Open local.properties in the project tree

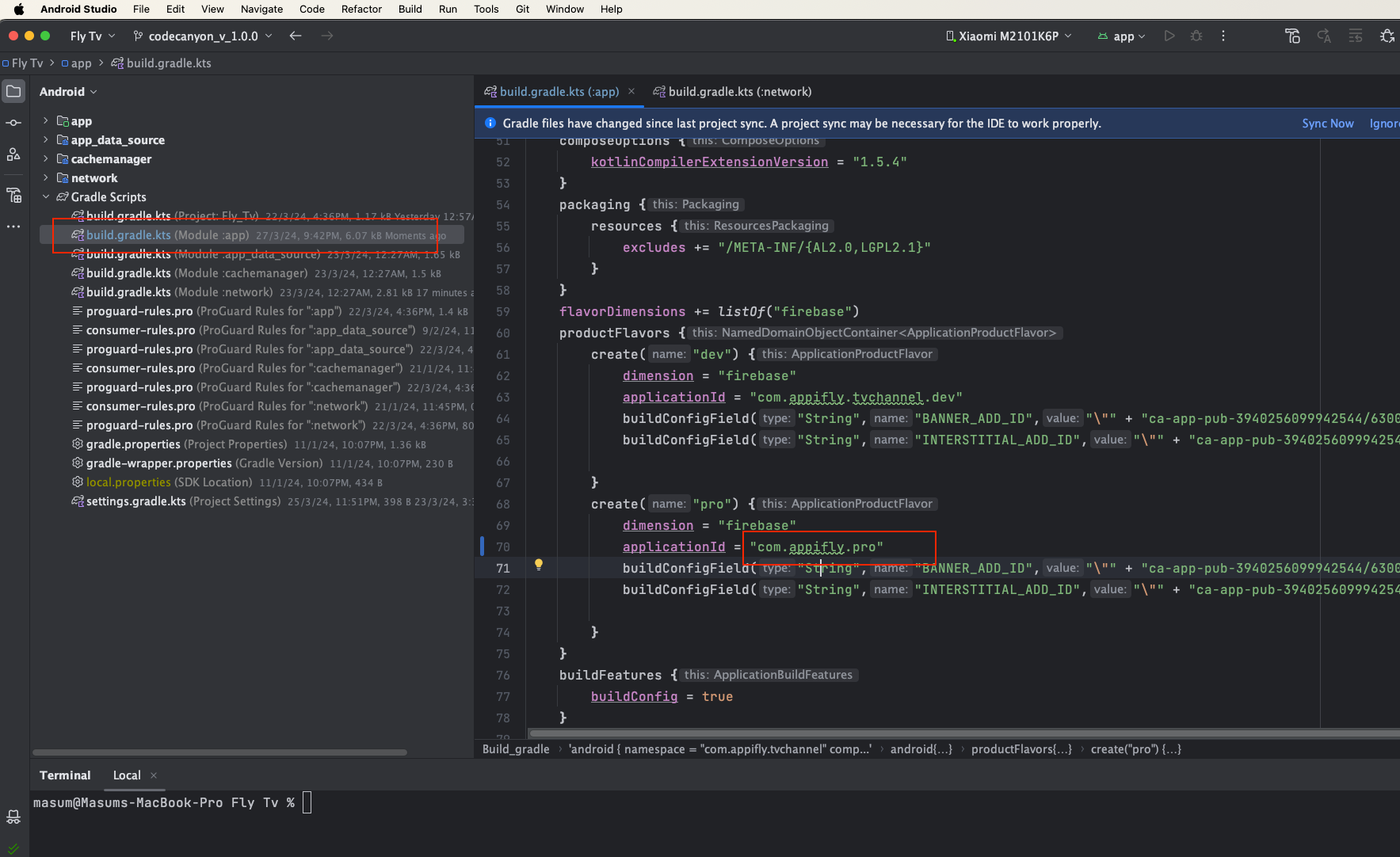coord(128,482)
